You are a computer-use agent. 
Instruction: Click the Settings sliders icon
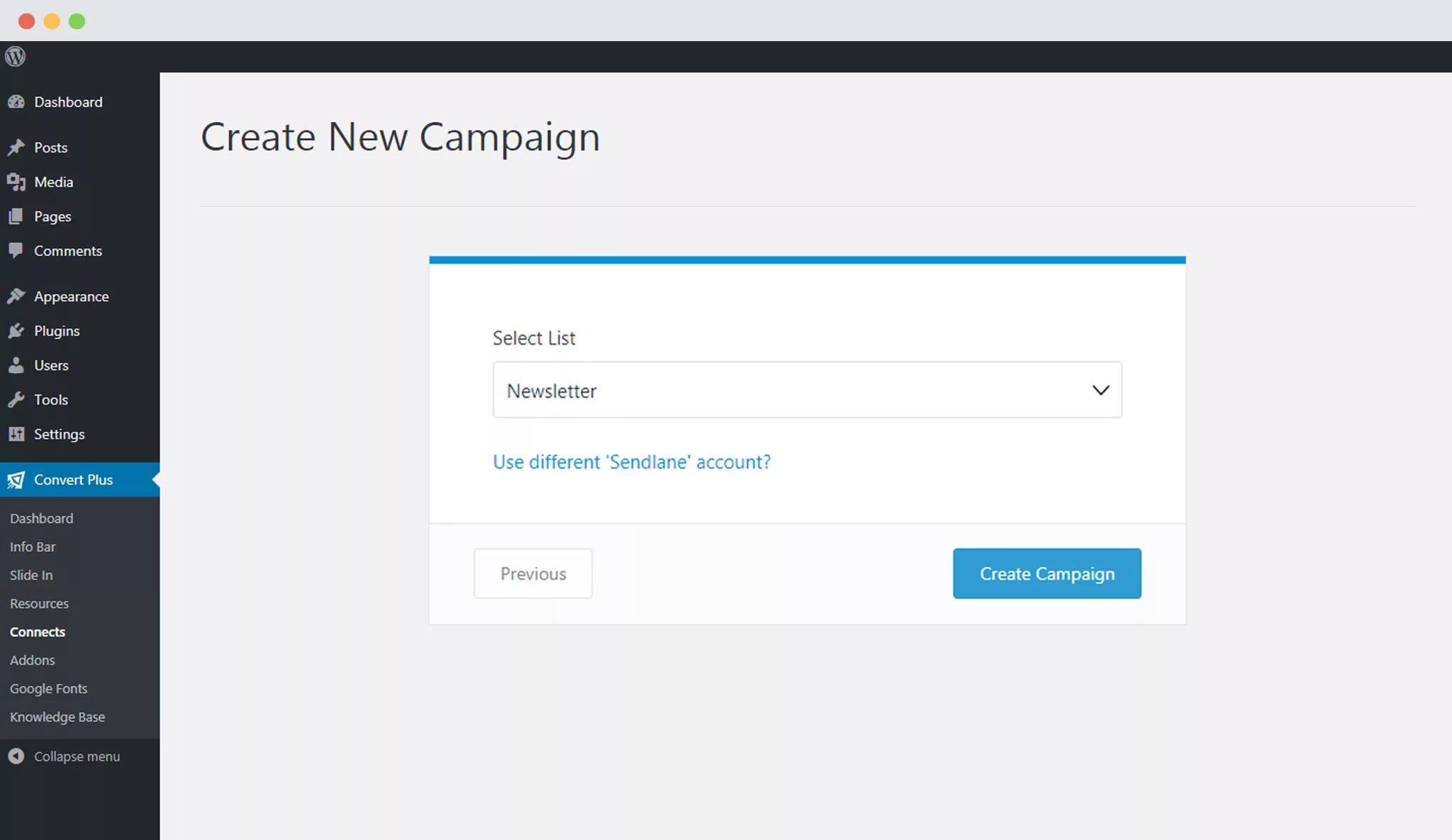pos(16,434)
